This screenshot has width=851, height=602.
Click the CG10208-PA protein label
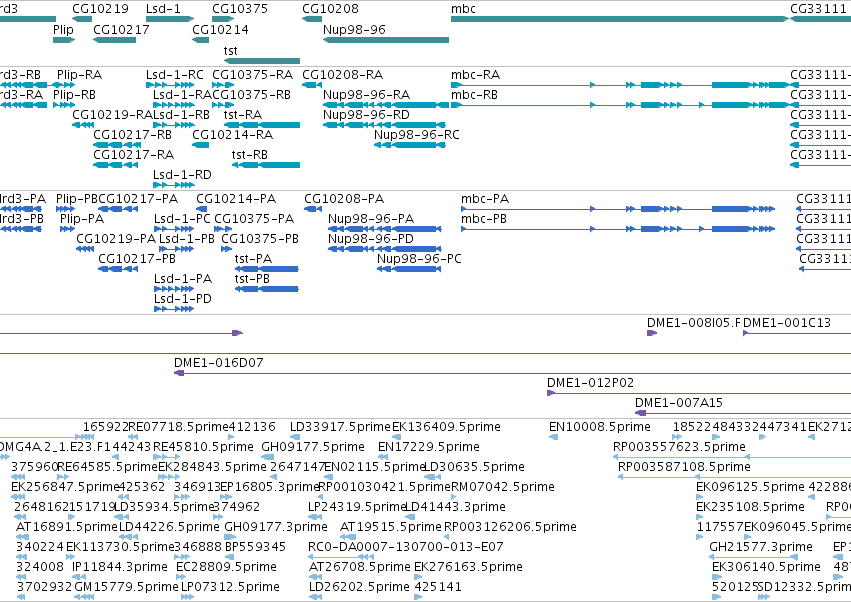[x=344, y=199]
